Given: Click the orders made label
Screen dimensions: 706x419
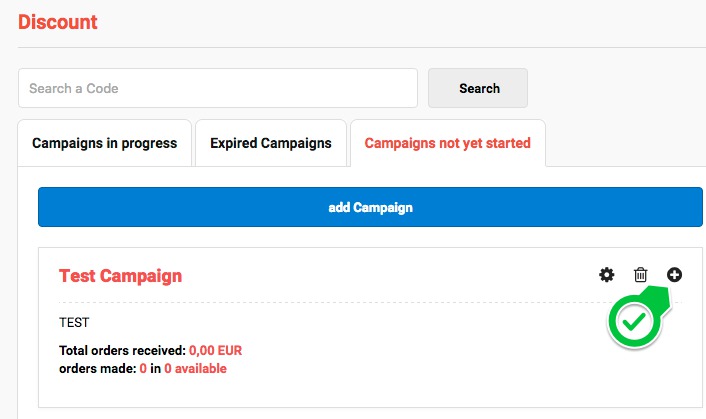Looking at the screenshot, I should [97, 369].
